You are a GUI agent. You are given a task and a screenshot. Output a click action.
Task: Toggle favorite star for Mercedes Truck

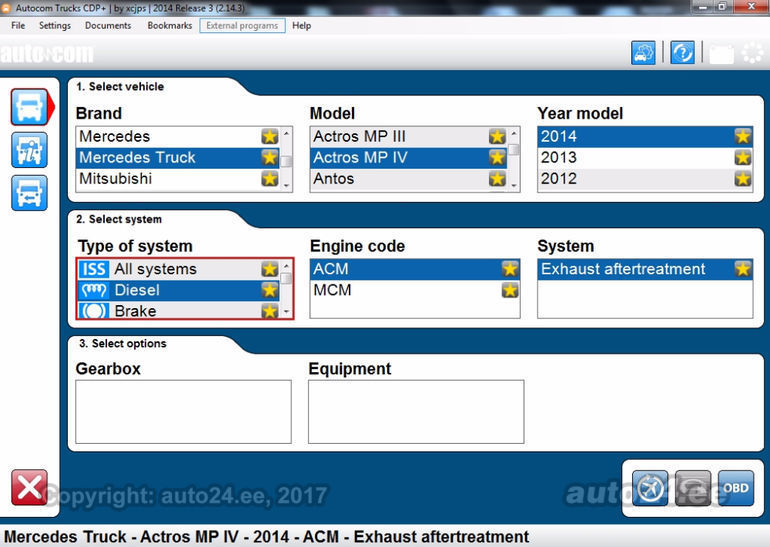[x=270, y=157]
